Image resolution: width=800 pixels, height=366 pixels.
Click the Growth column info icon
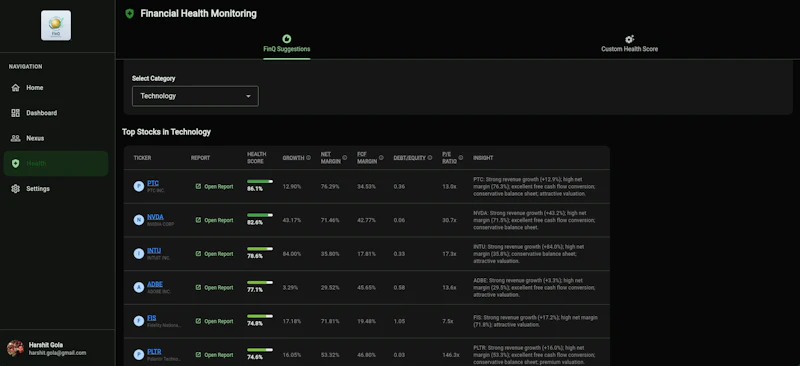click(x=308, y=158)
